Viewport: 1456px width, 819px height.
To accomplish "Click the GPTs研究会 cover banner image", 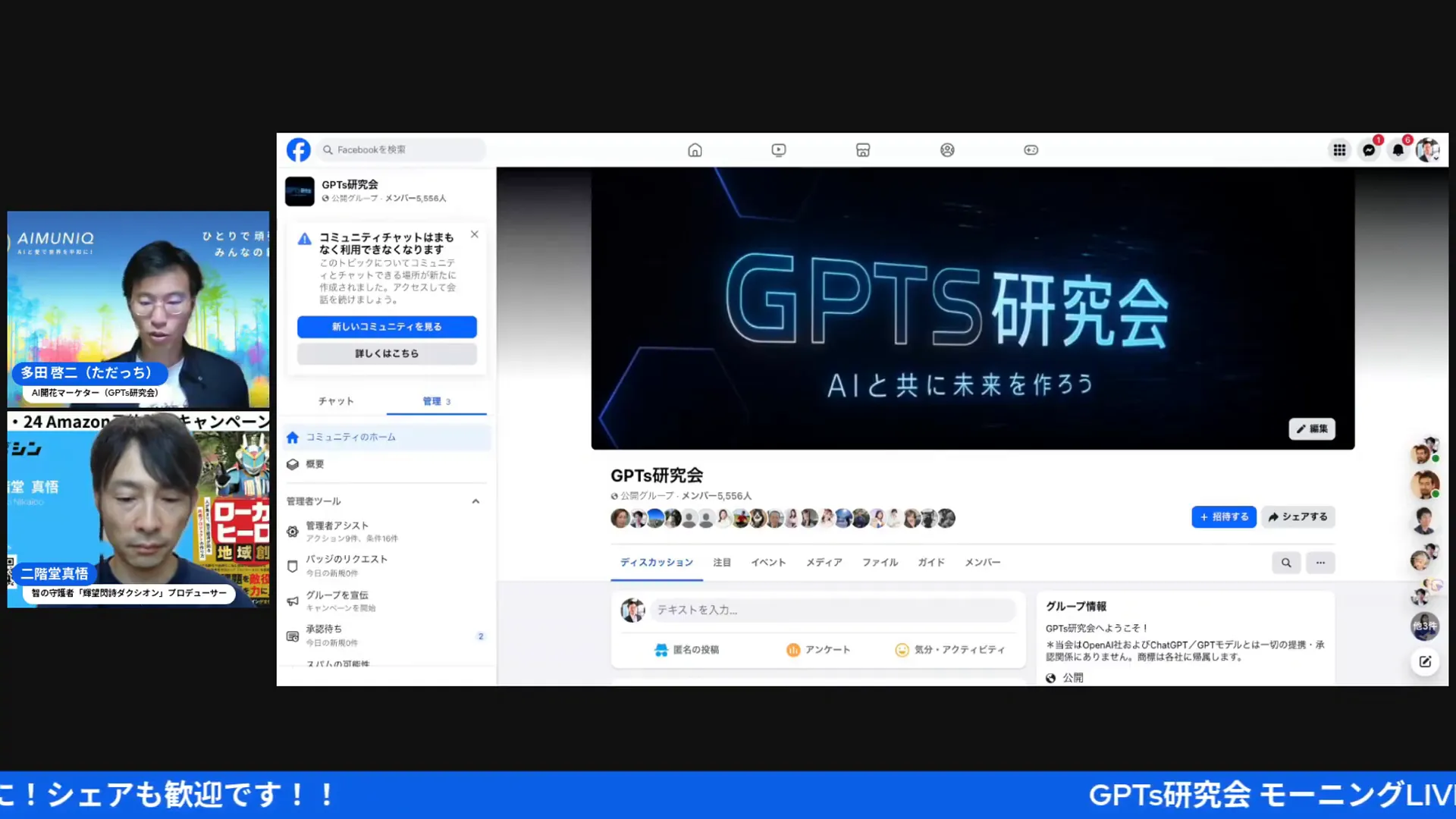I will (x=973, y=309).
